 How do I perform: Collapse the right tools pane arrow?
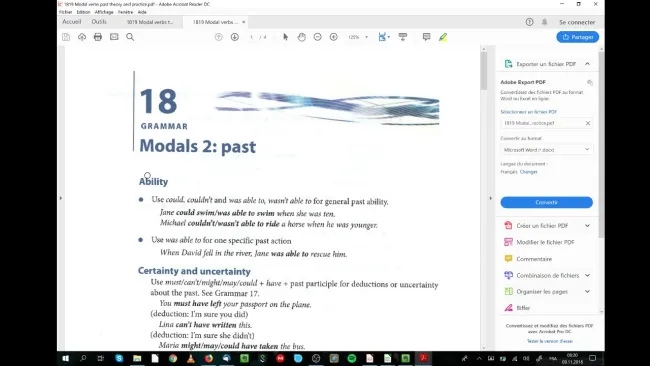pos(490,198)
